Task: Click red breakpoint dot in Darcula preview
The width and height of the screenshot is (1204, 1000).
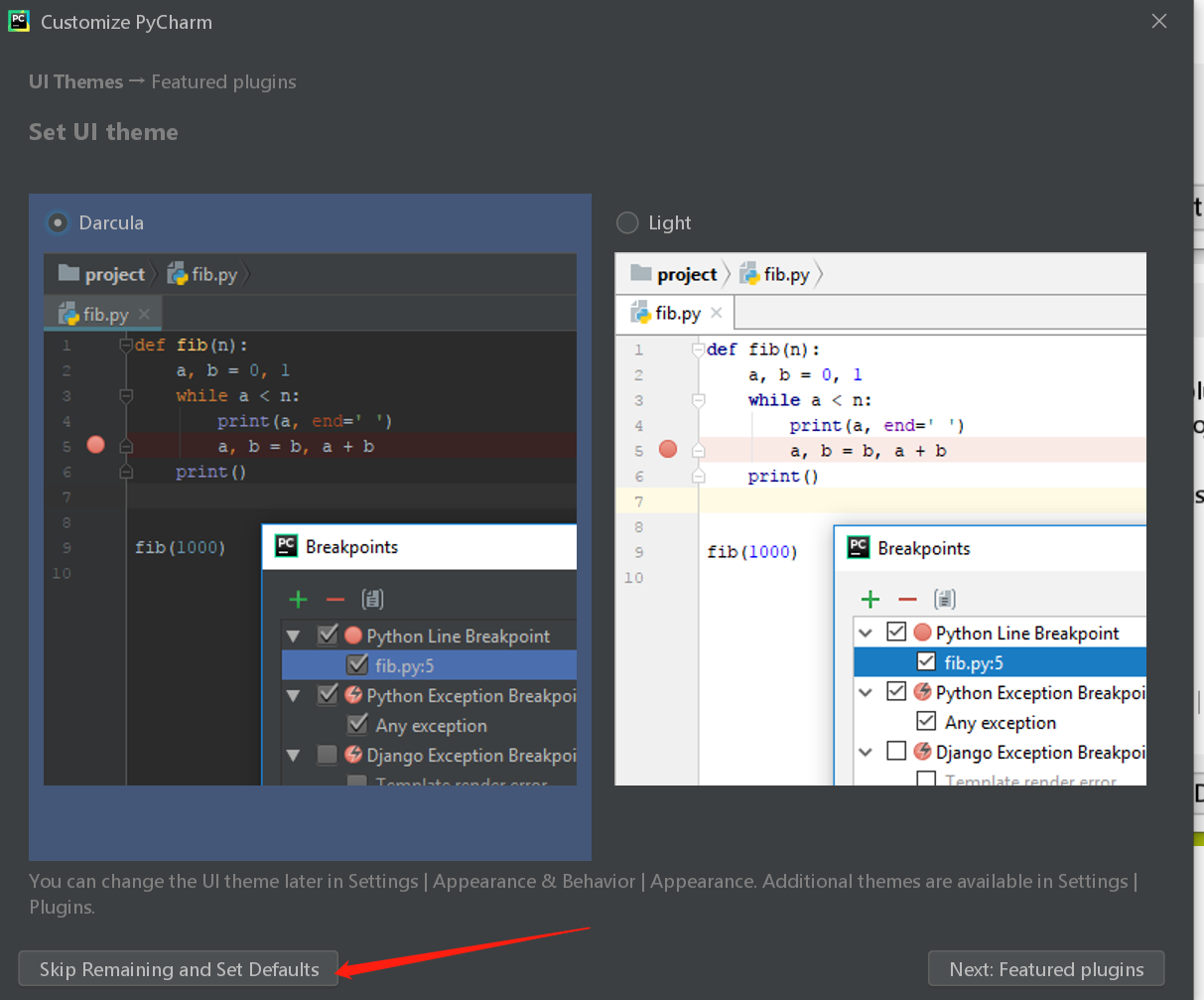Action: pyautogui.click(x=95, y=445)
